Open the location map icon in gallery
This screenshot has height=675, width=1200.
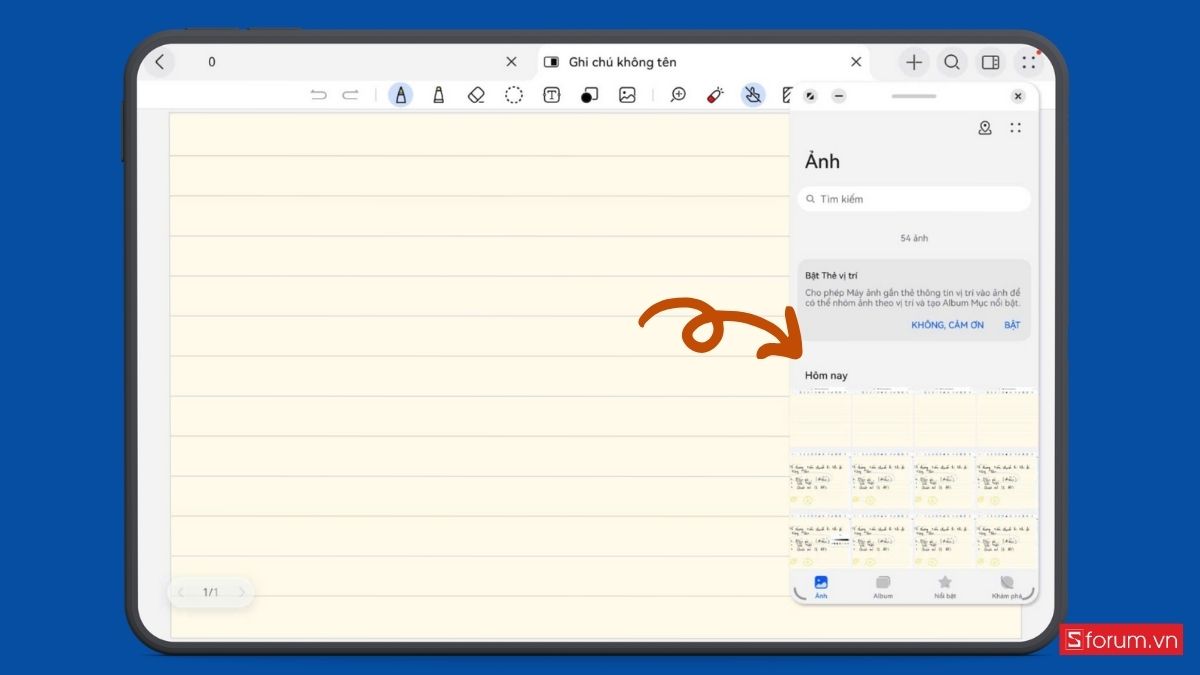(985, 128)
